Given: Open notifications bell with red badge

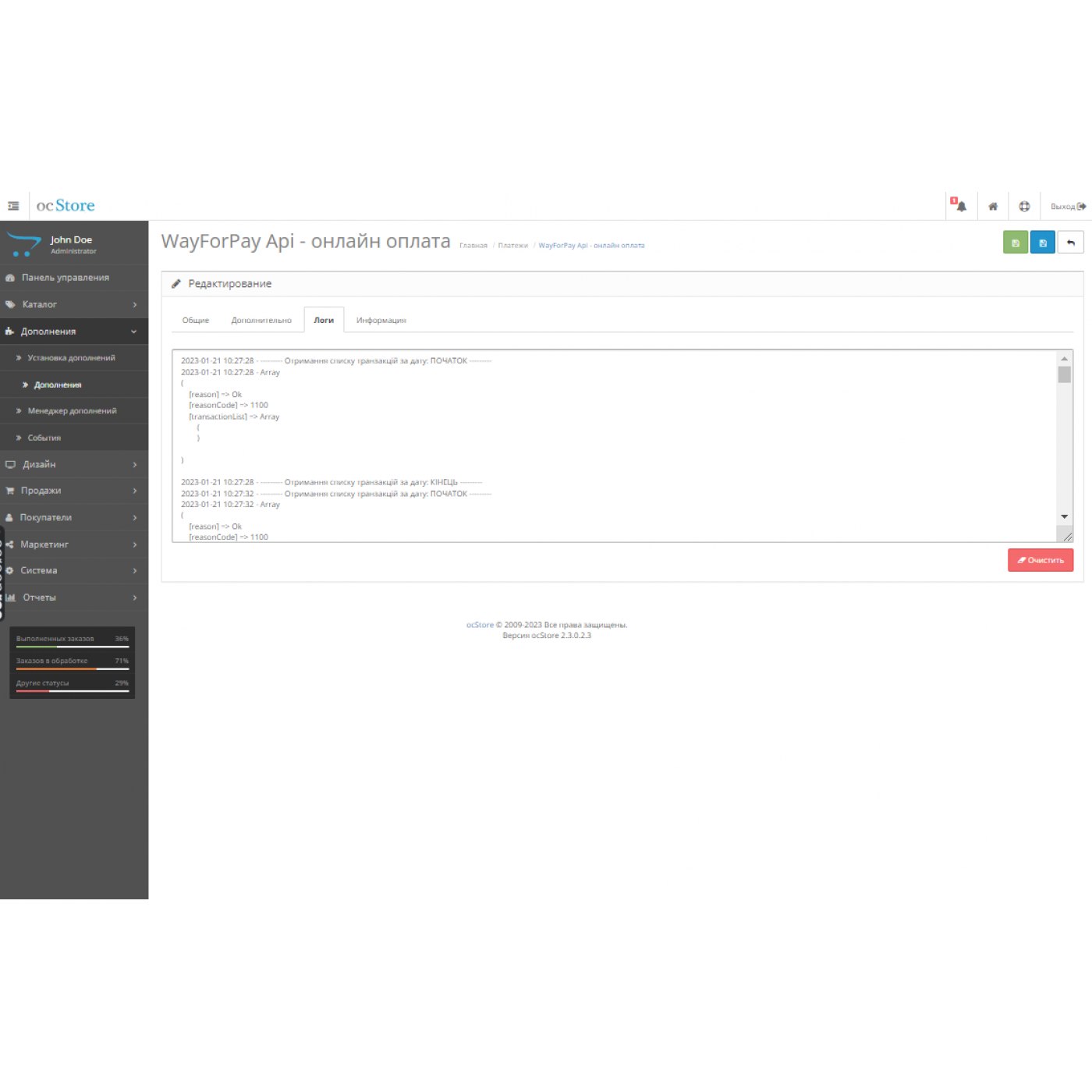Looking at the screenshot, I should click(x=960, y=206).
